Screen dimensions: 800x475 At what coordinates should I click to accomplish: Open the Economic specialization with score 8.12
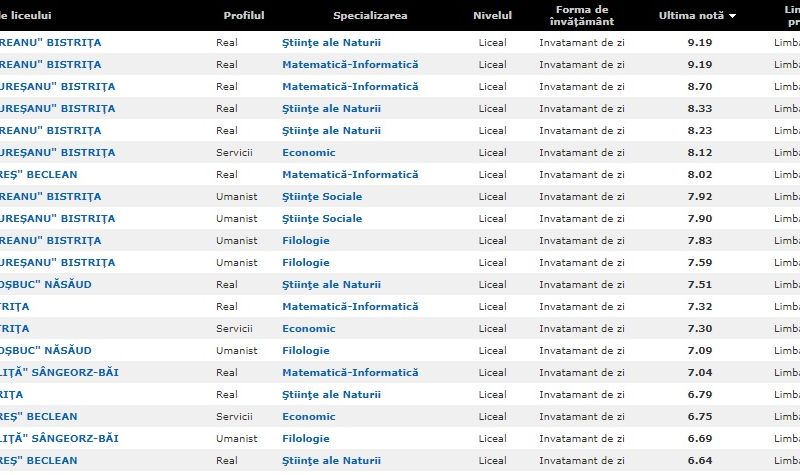tap(309, 152)
